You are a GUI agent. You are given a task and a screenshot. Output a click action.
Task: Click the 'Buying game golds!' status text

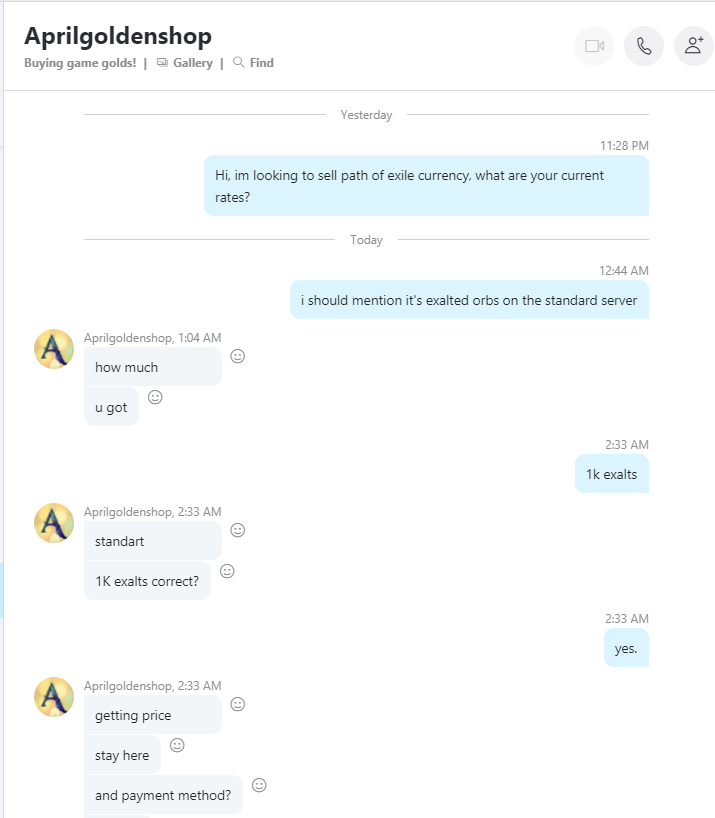coord(80,63)
